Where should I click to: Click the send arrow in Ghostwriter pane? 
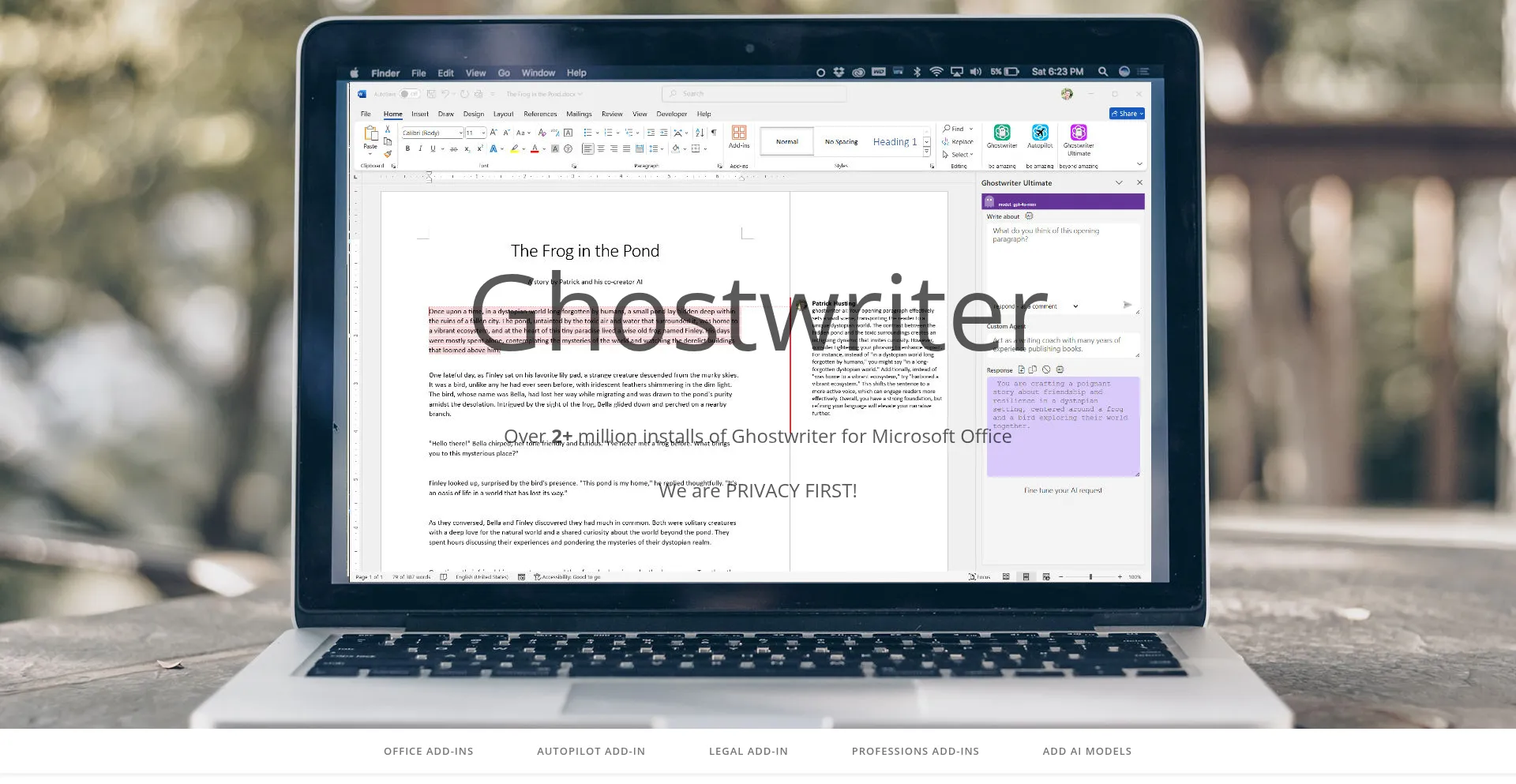tap(1128, 305)
